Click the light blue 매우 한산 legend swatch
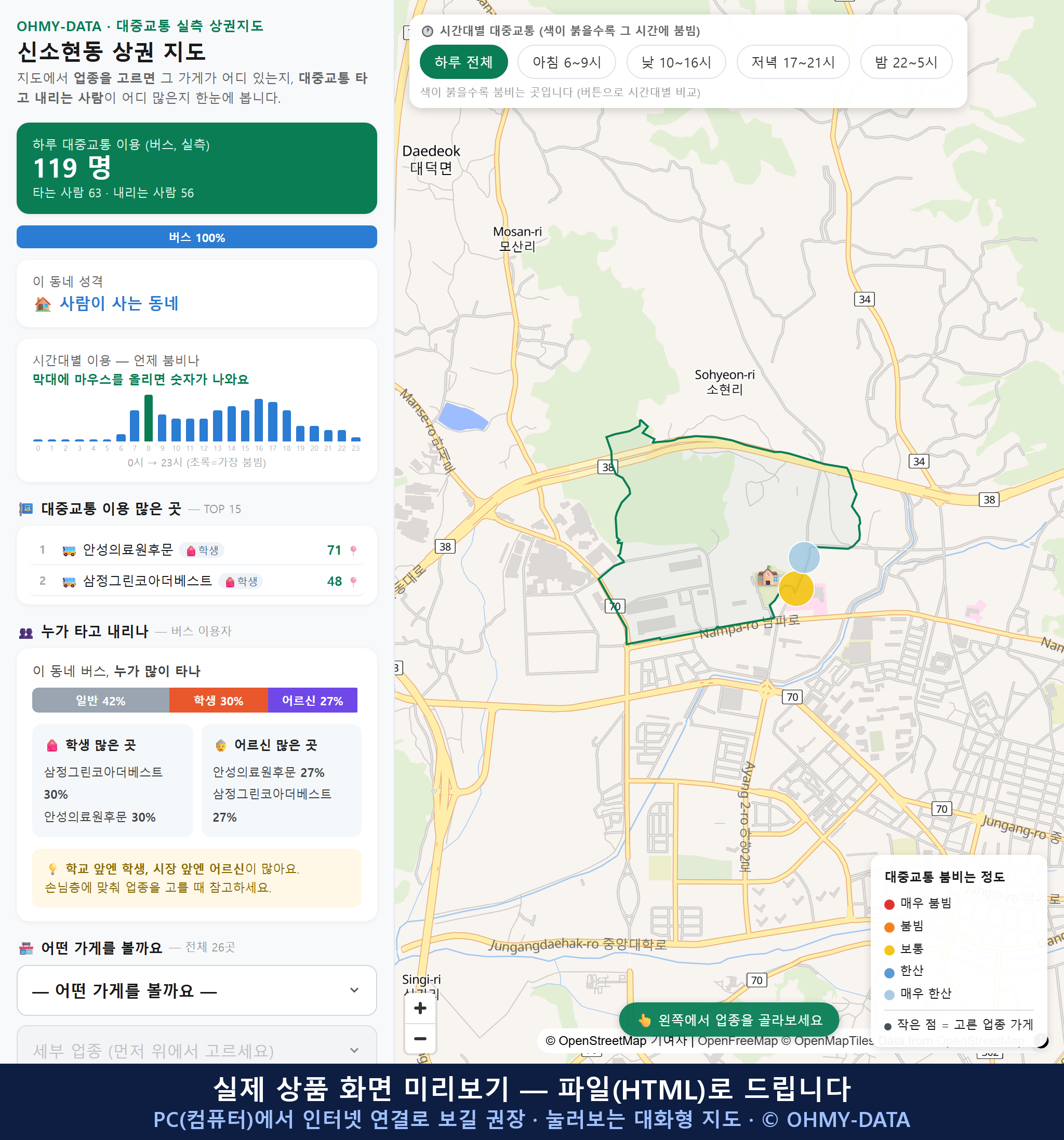The width and height of the screenshot is (1064, 1140). 889,995
